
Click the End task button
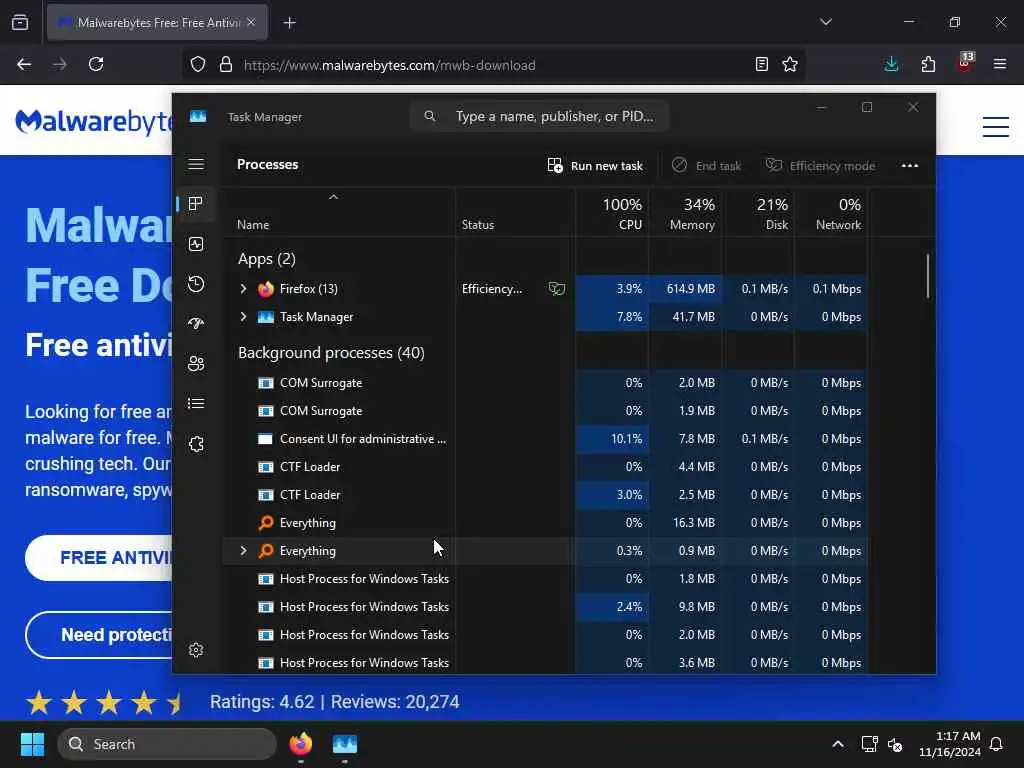(x=707, y=166)
